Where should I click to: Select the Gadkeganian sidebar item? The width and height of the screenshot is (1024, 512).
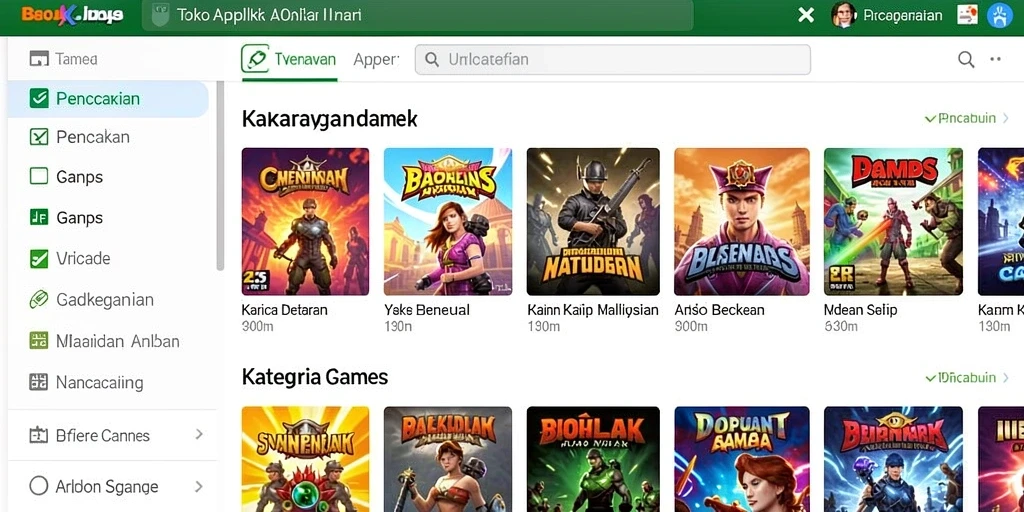tap(108, 300)
